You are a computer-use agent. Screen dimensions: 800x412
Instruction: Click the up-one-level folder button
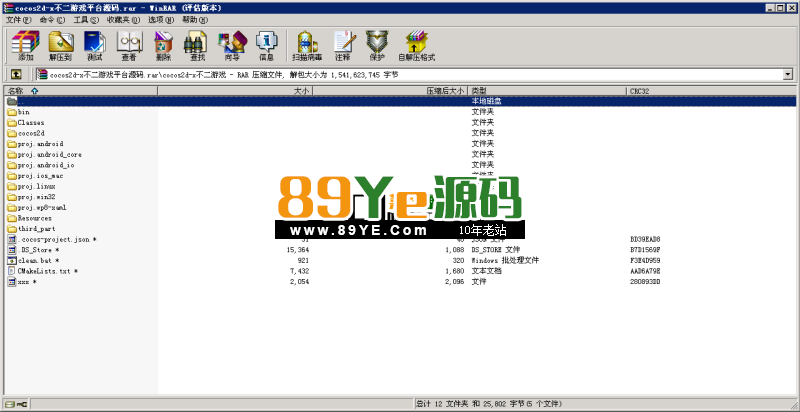(16, 75)
